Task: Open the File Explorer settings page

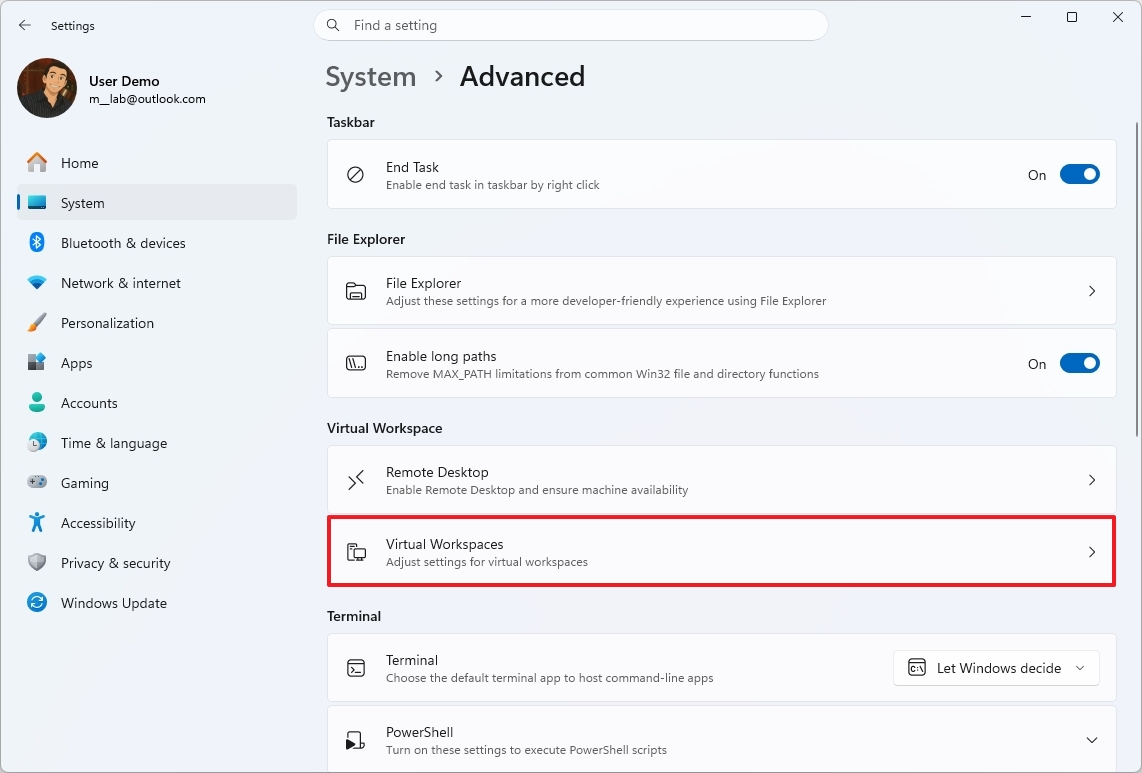Action: tap(721, 291)
